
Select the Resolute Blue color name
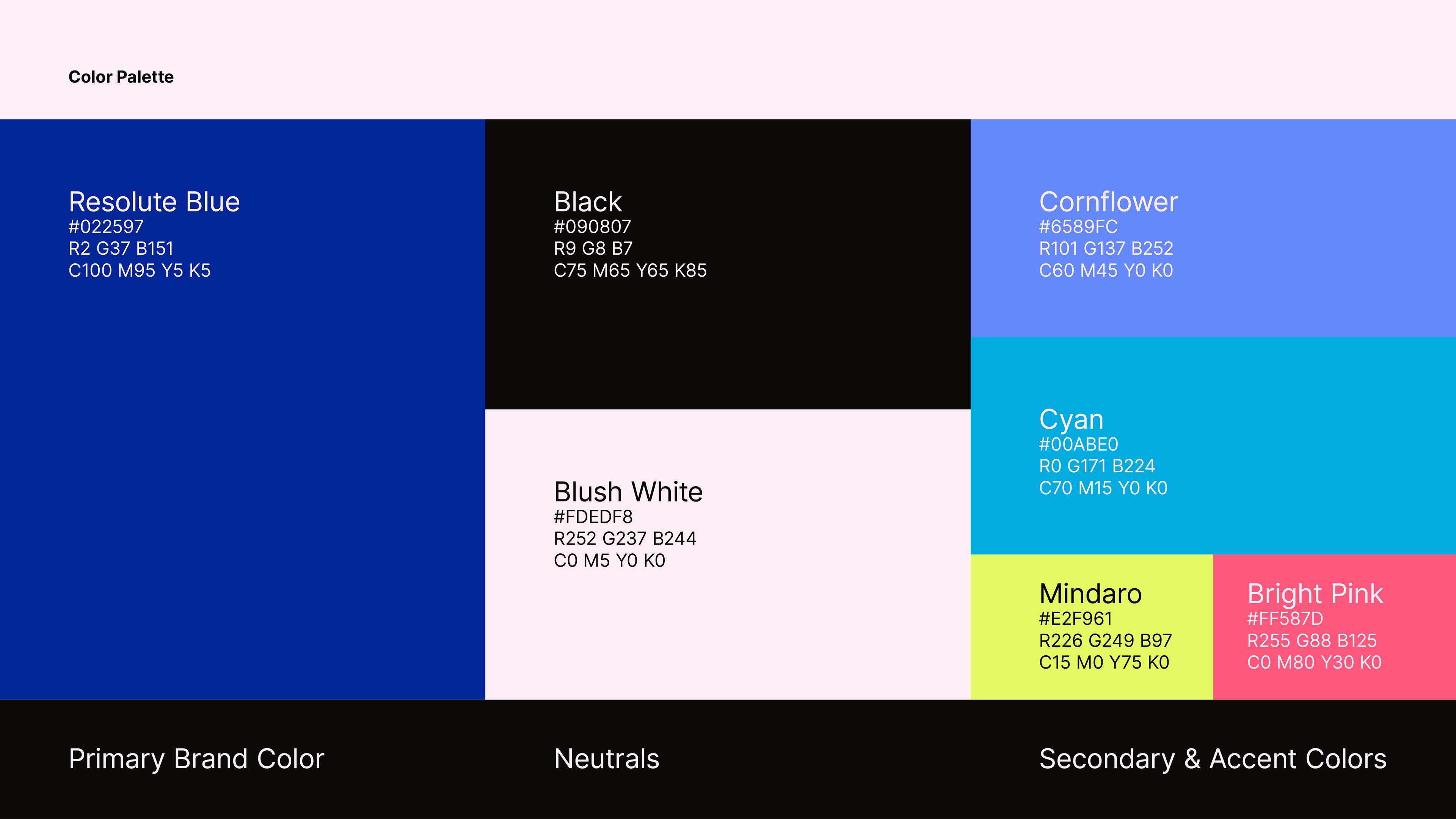154,202
